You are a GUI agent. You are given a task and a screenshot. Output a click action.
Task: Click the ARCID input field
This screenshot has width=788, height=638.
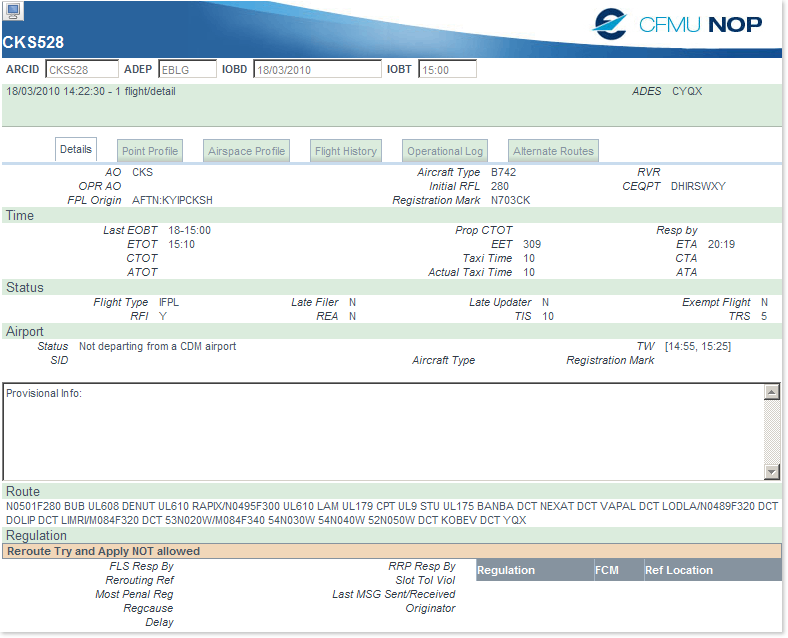tap(81, 70)
